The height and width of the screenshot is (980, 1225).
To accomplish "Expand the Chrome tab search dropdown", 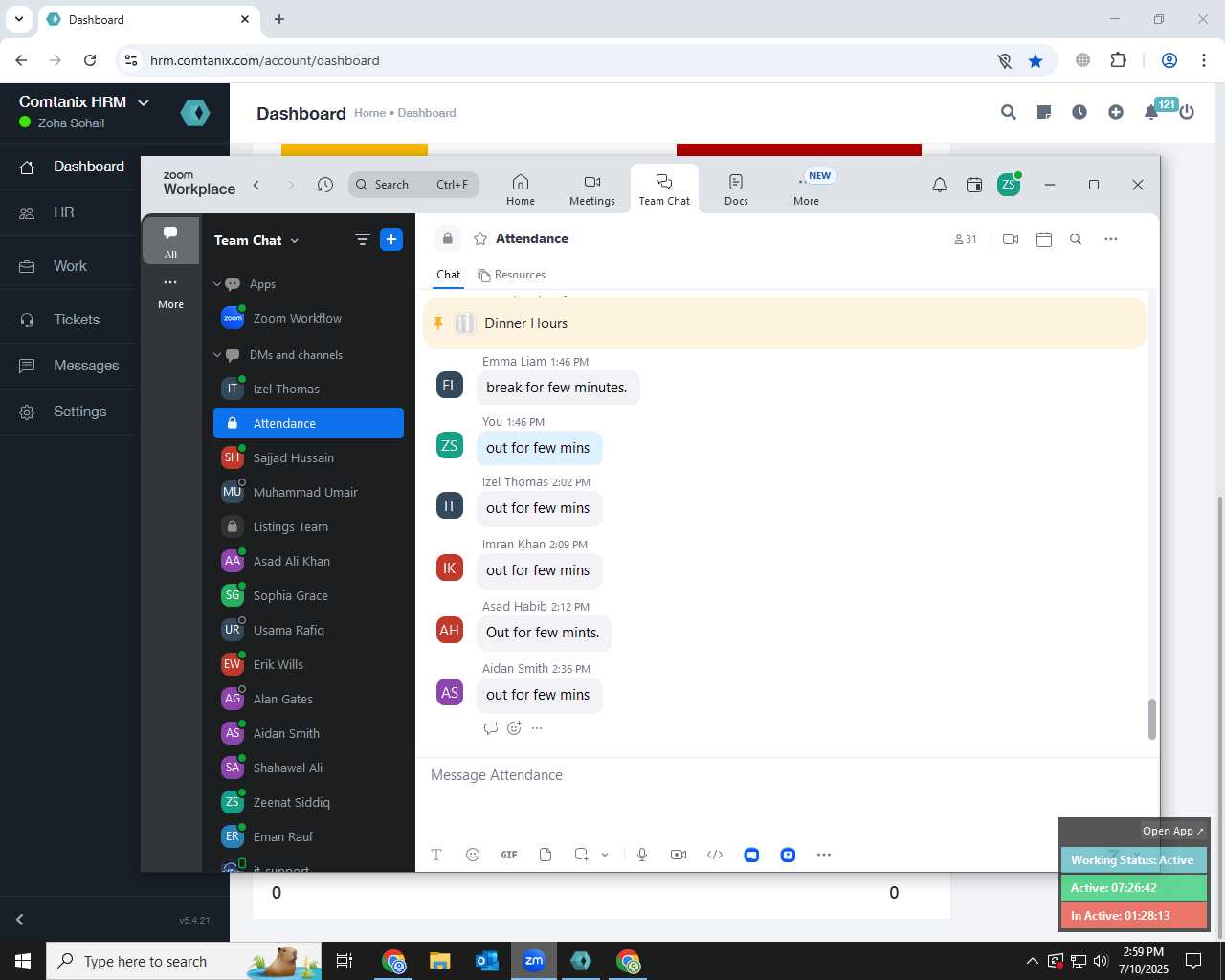I will (x=19, y=19).
